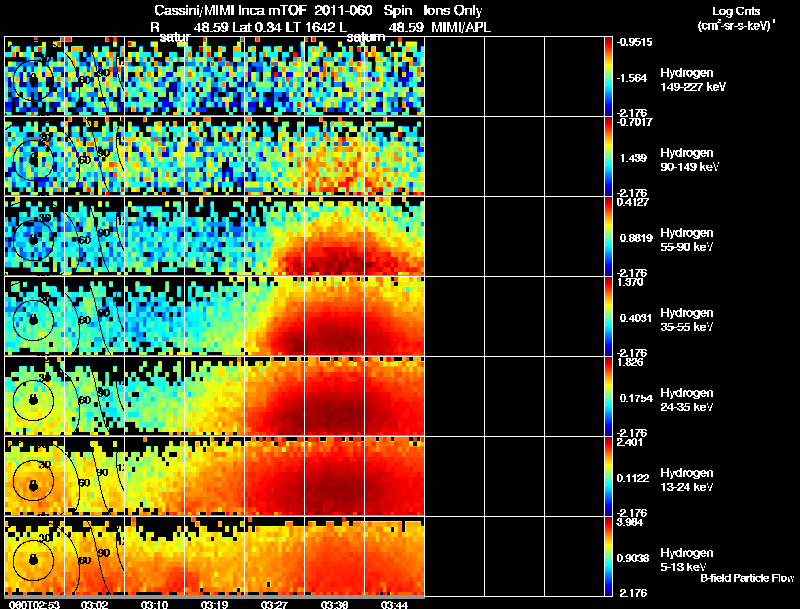Click the 1.370 colorbar maximum value
This screenshot has height=609, width=800.
(x=630, y=282)
